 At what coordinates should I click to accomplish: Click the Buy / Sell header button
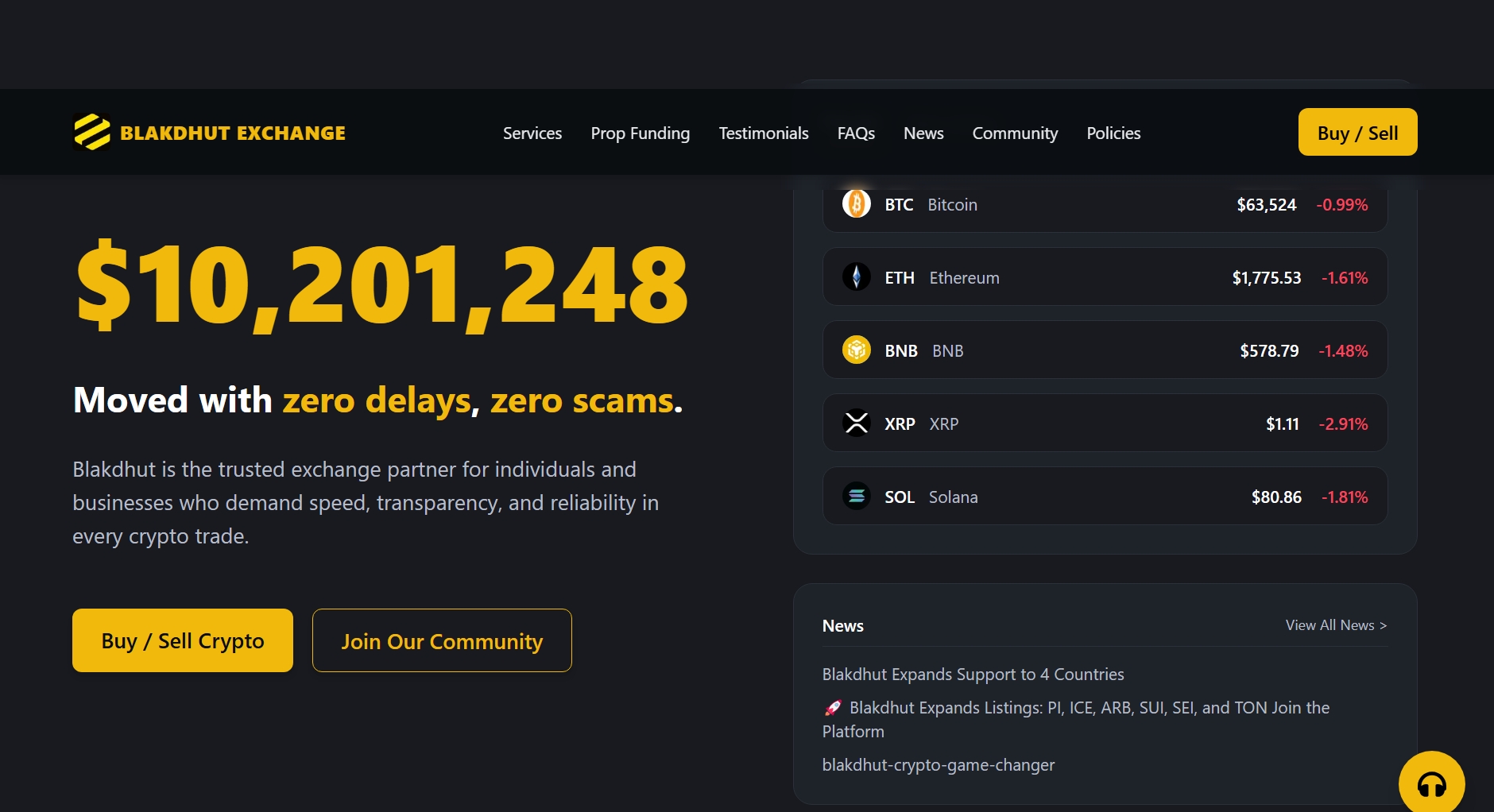[1358, 132]
